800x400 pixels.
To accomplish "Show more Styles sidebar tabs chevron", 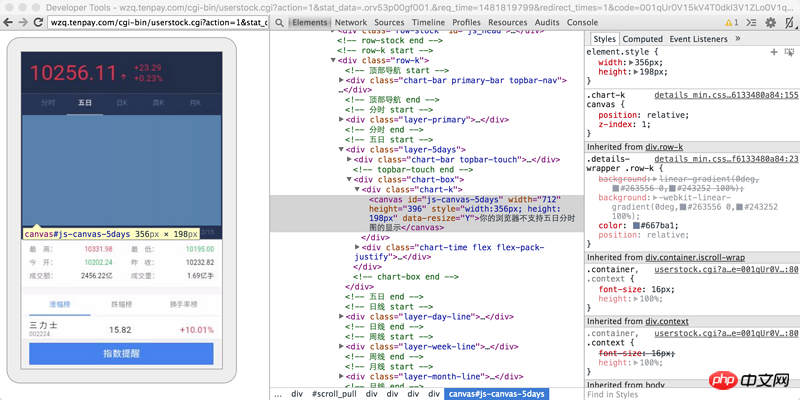I will tap(738, 39).
